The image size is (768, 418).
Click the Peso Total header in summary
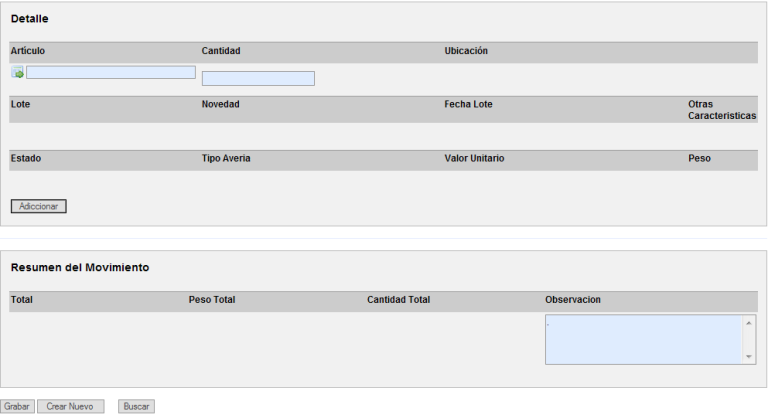[x=212, y=300]
